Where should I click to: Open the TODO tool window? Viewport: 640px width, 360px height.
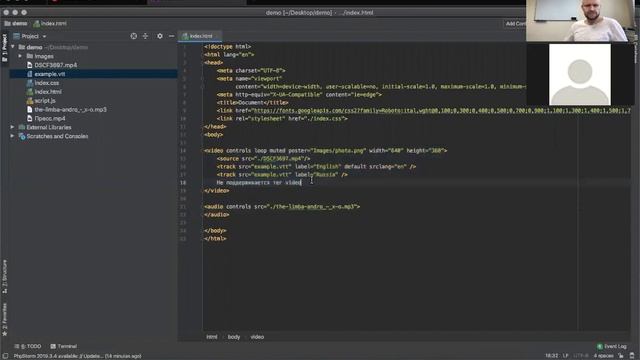click(28, 346)
